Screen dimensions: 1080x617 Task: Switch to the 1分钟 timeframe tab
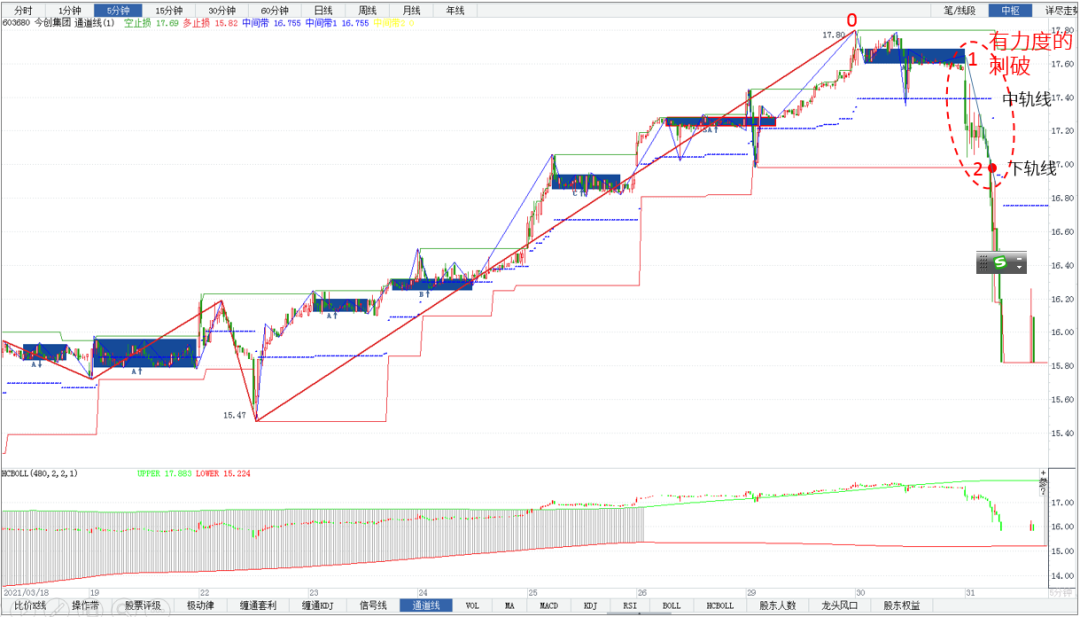pyautogui.click(x=70, y=10)
